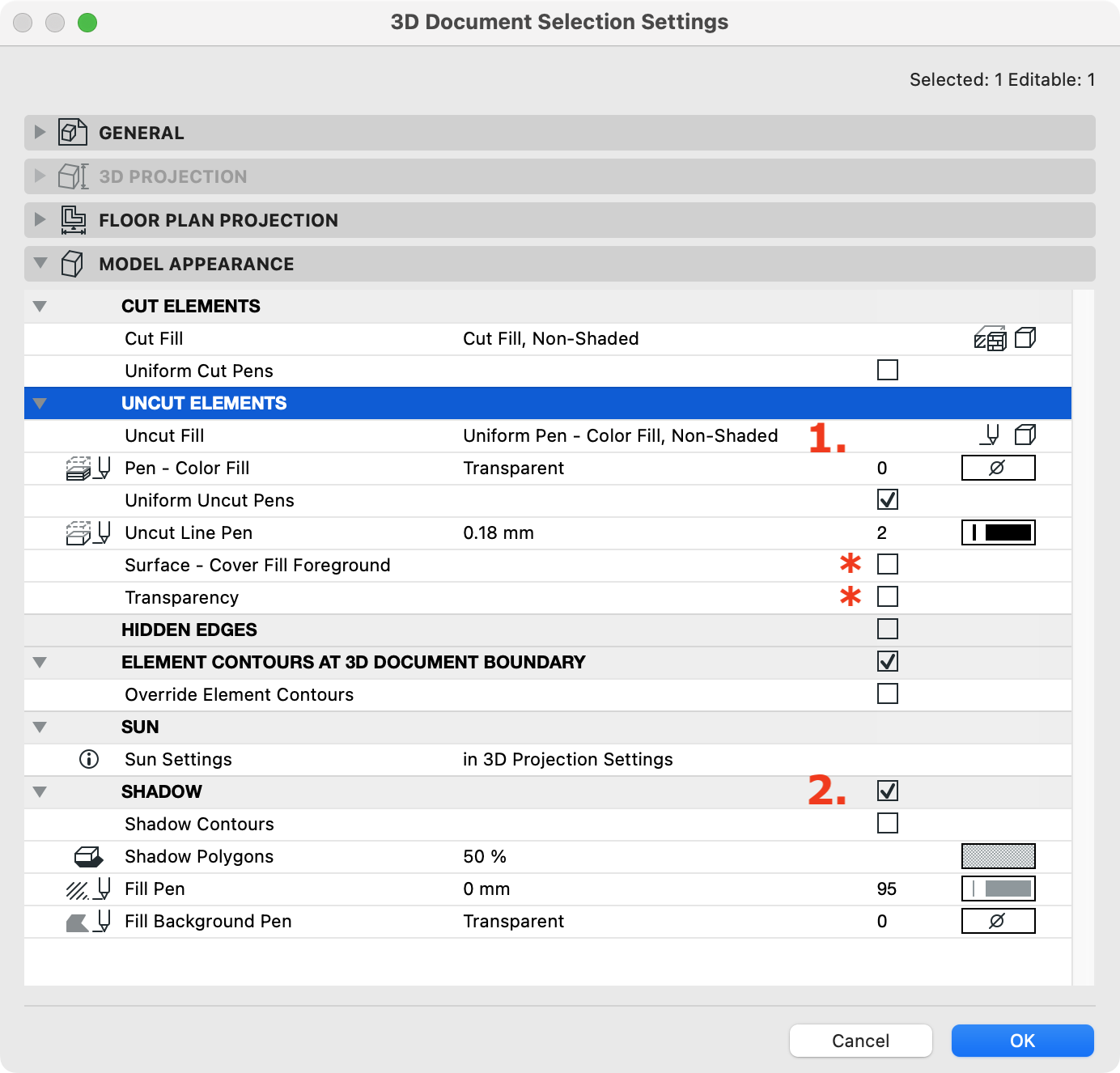This screenshot has width=1120, height=1073.
Task: Collapse the Model Appearance panel arrow
Action: tap(40, 263)
